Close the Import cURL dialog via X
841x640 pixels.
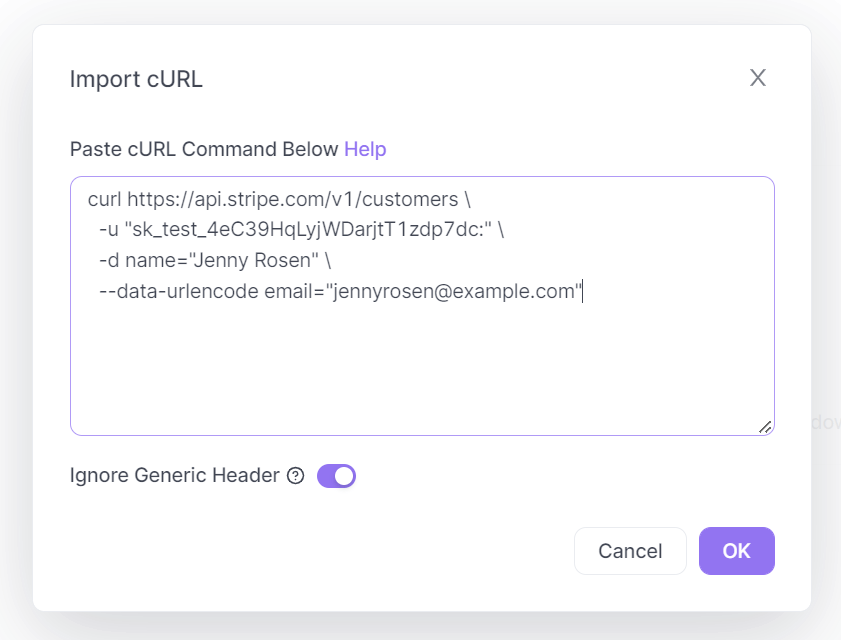757,77
